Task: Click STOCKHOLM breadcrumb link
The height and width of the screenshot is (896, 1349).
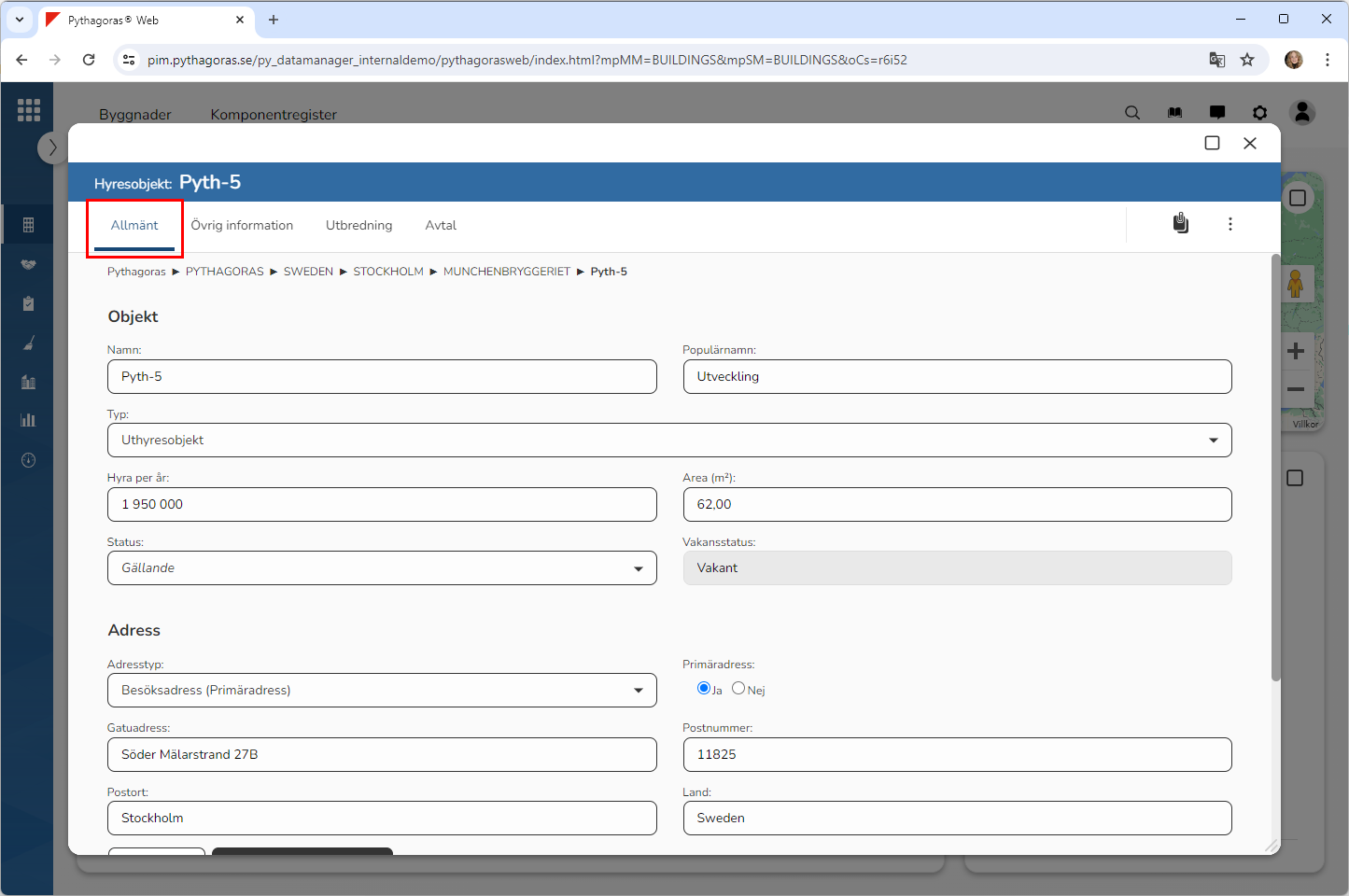Action: [388, 272]
